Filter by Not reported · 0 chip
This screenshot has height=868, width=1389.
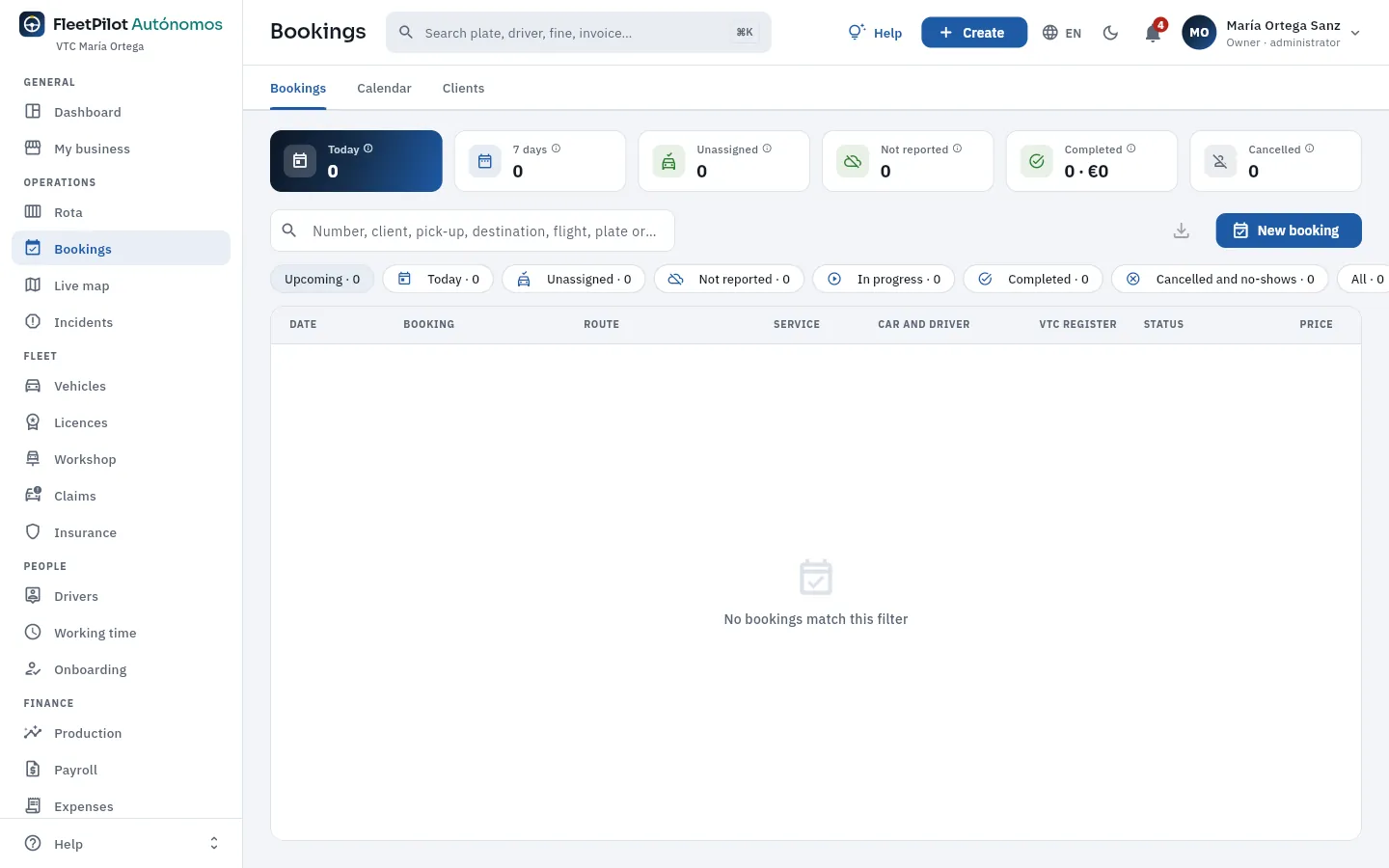pos(729,279)
